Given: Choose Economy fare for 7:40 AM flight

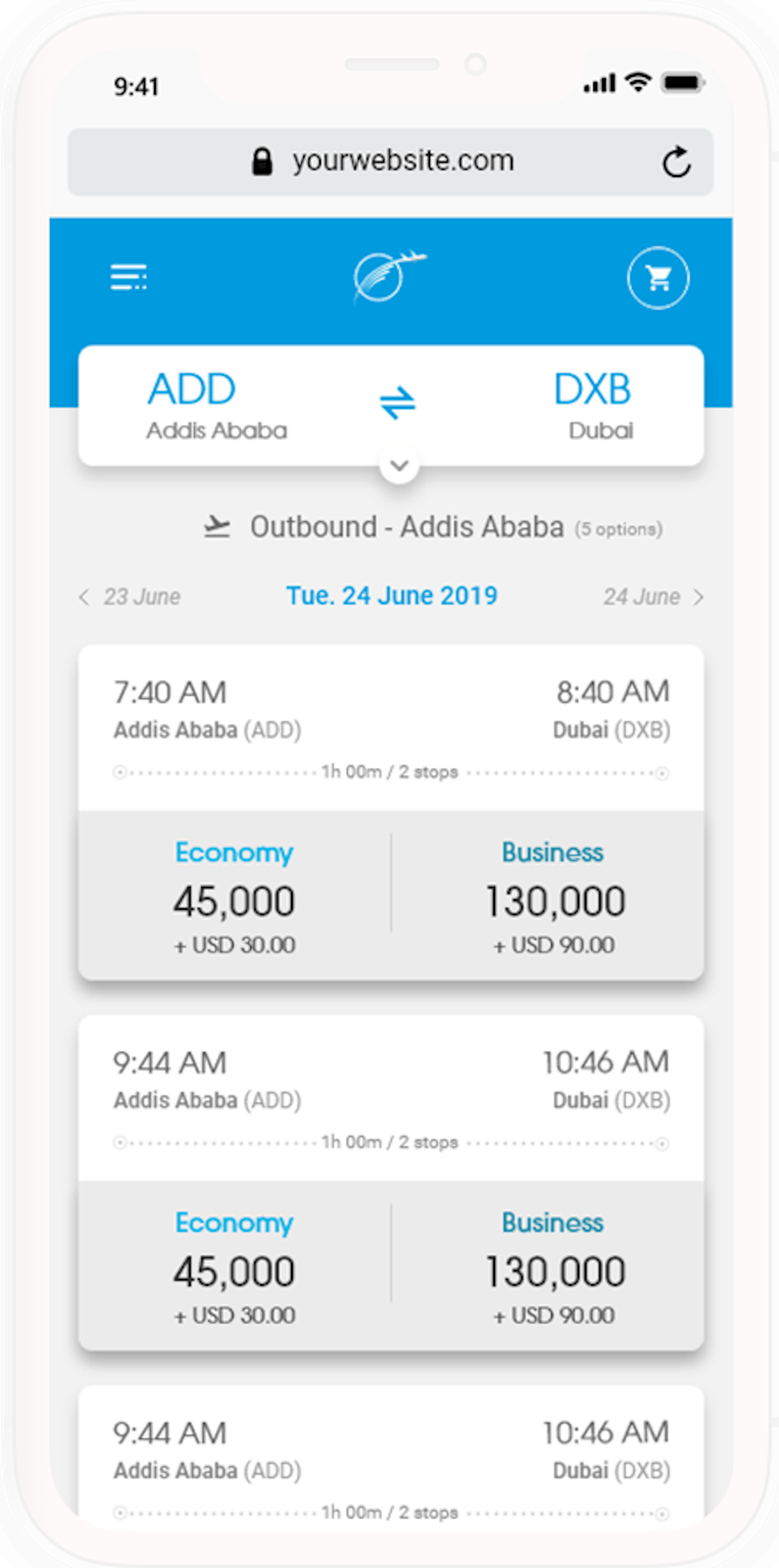Looking at the screenshot, I should (234, 897).
